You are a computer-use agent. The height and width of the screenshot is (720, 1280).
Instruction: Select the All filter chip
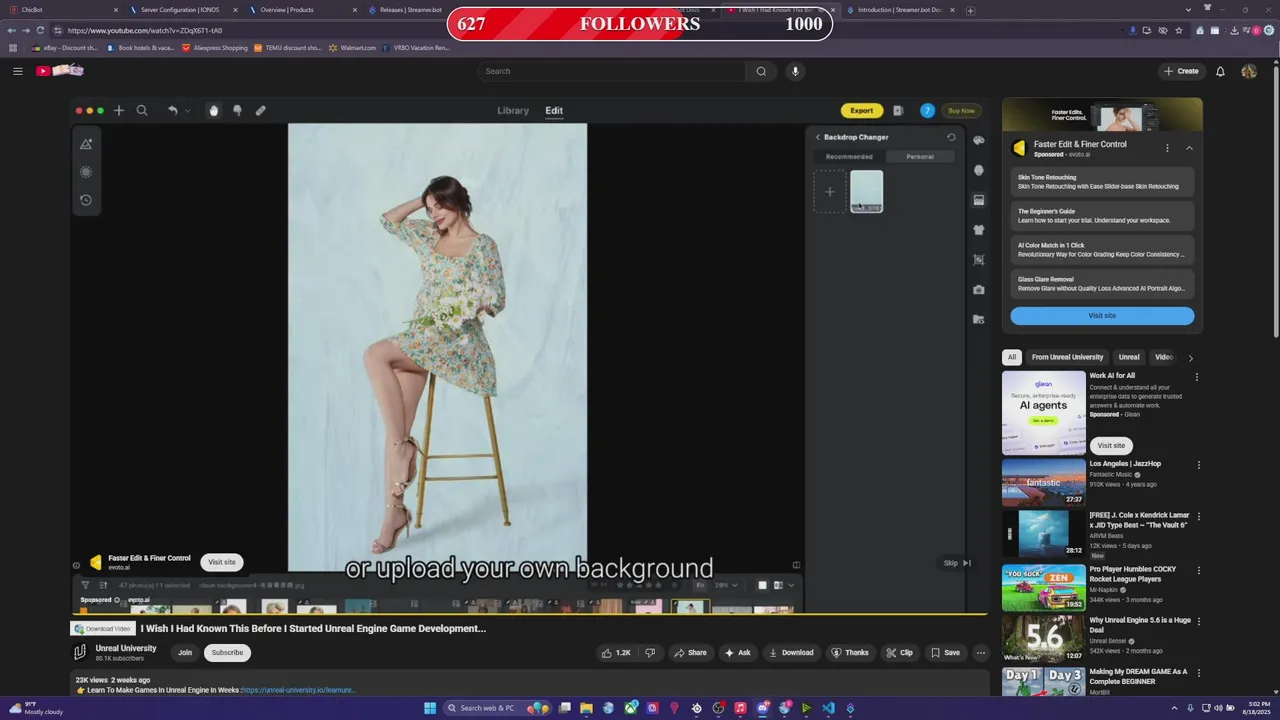(1012, 357)
